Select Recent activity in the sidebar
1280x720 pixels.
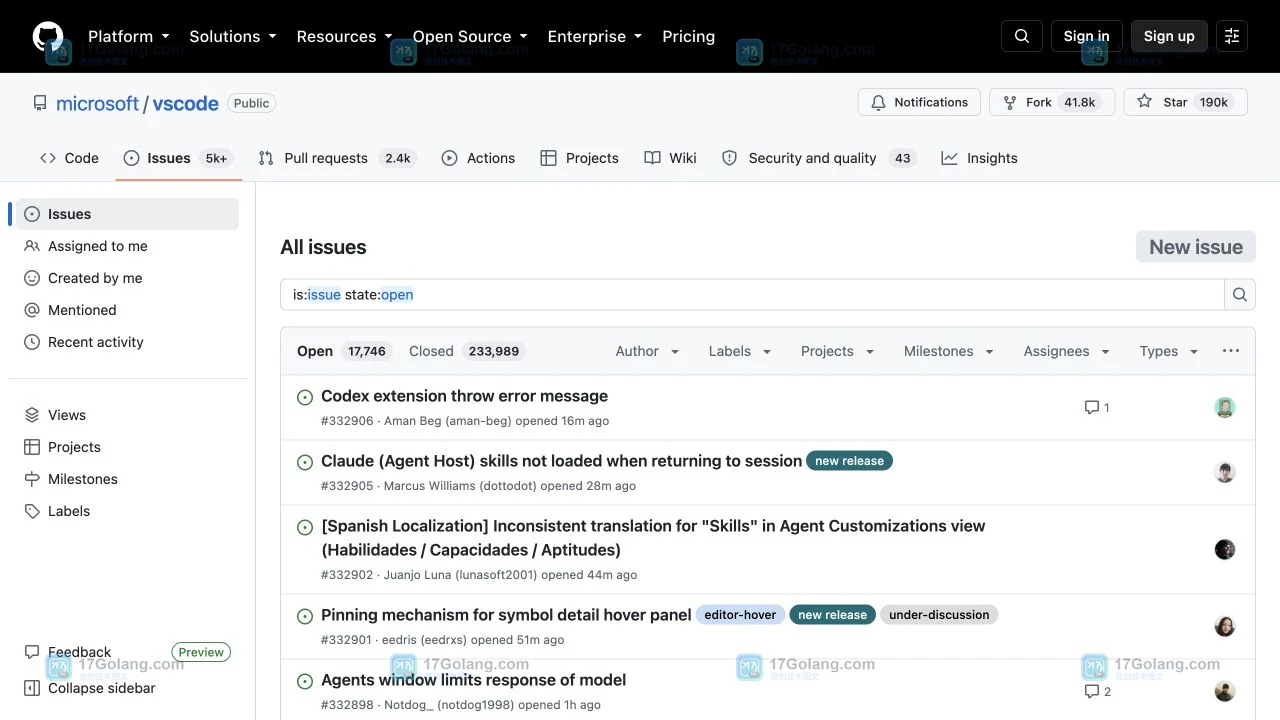tap(127, 342)
